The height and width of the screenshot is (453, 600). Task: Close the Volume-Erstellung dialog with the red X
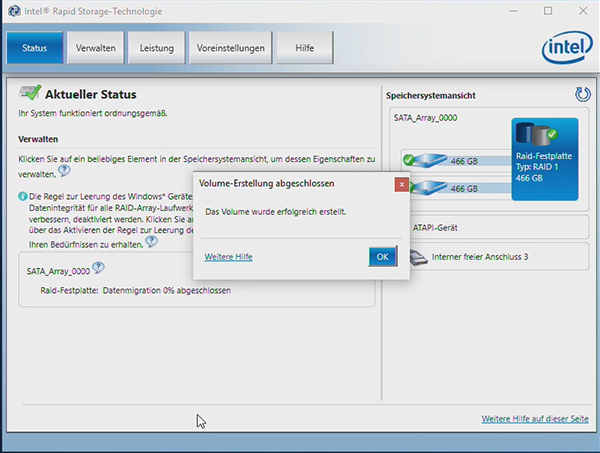point(401,184)
